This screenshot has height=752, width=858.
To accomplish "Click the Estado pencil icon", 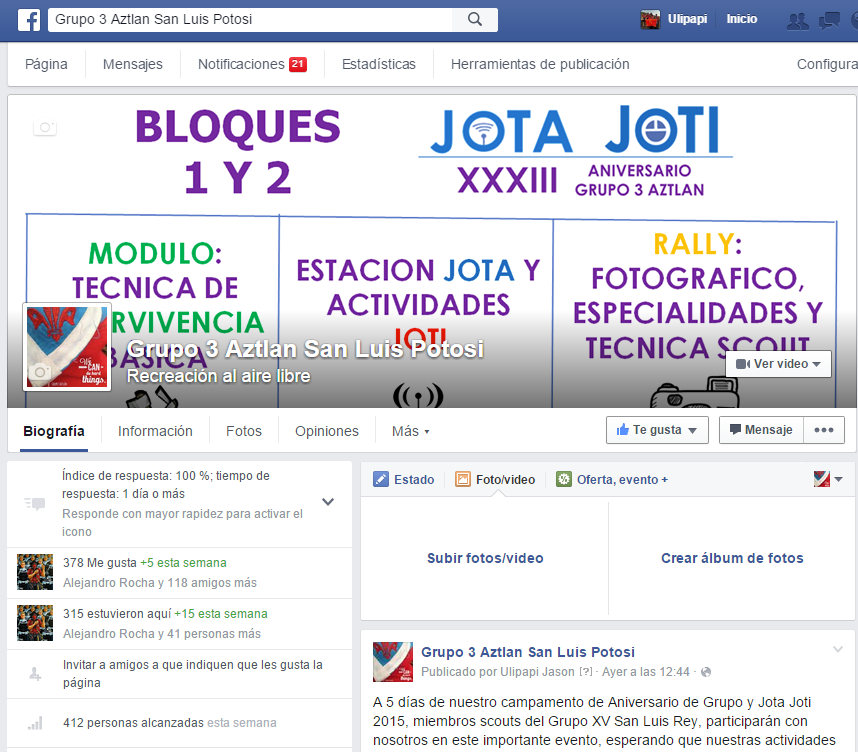I will (x=380, y=479).
